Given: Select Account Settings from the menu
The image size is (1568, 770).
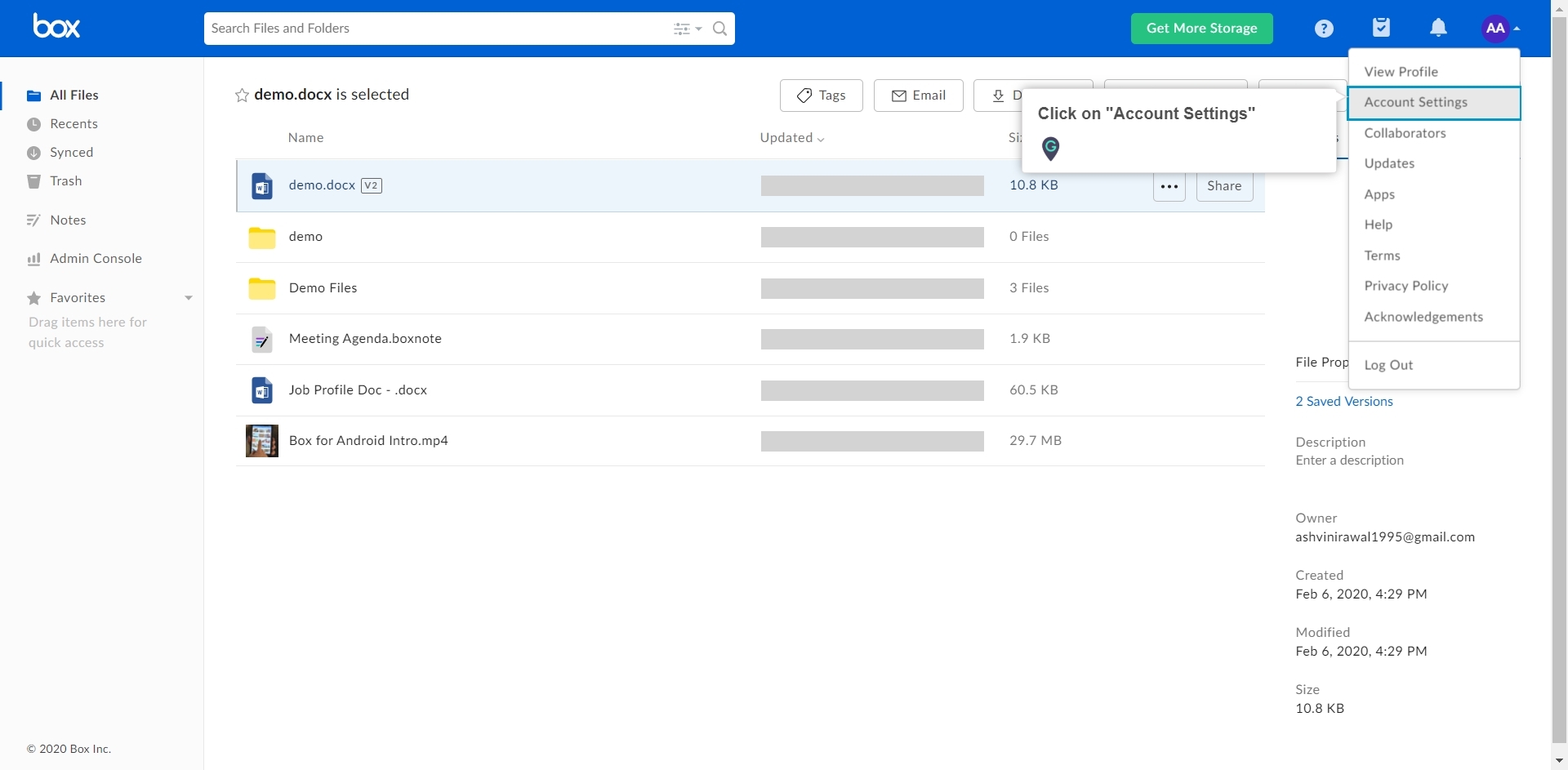Looking at the screenshot, I should coord(1415,102).
